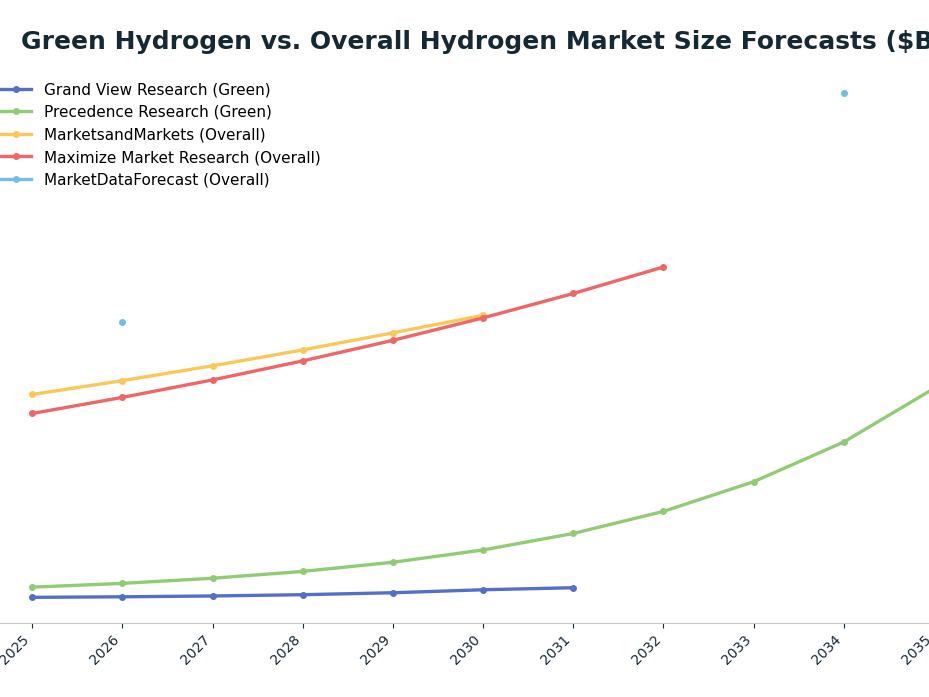Click blue Grand View Research point at 2025
Viewport: 929px width, 697px height.
point(33,597)
